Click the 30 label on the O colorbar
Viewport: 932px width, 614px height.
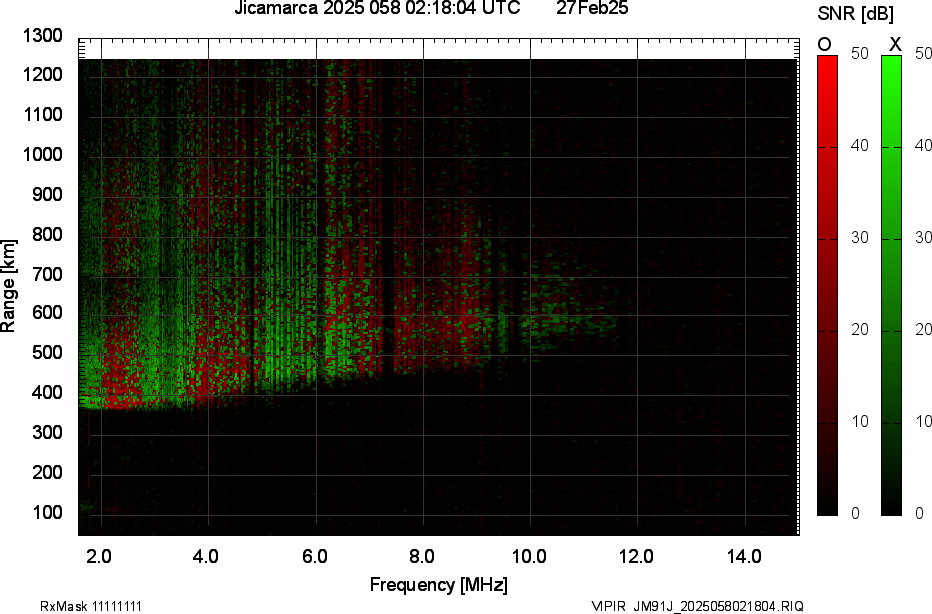[860, 238]
